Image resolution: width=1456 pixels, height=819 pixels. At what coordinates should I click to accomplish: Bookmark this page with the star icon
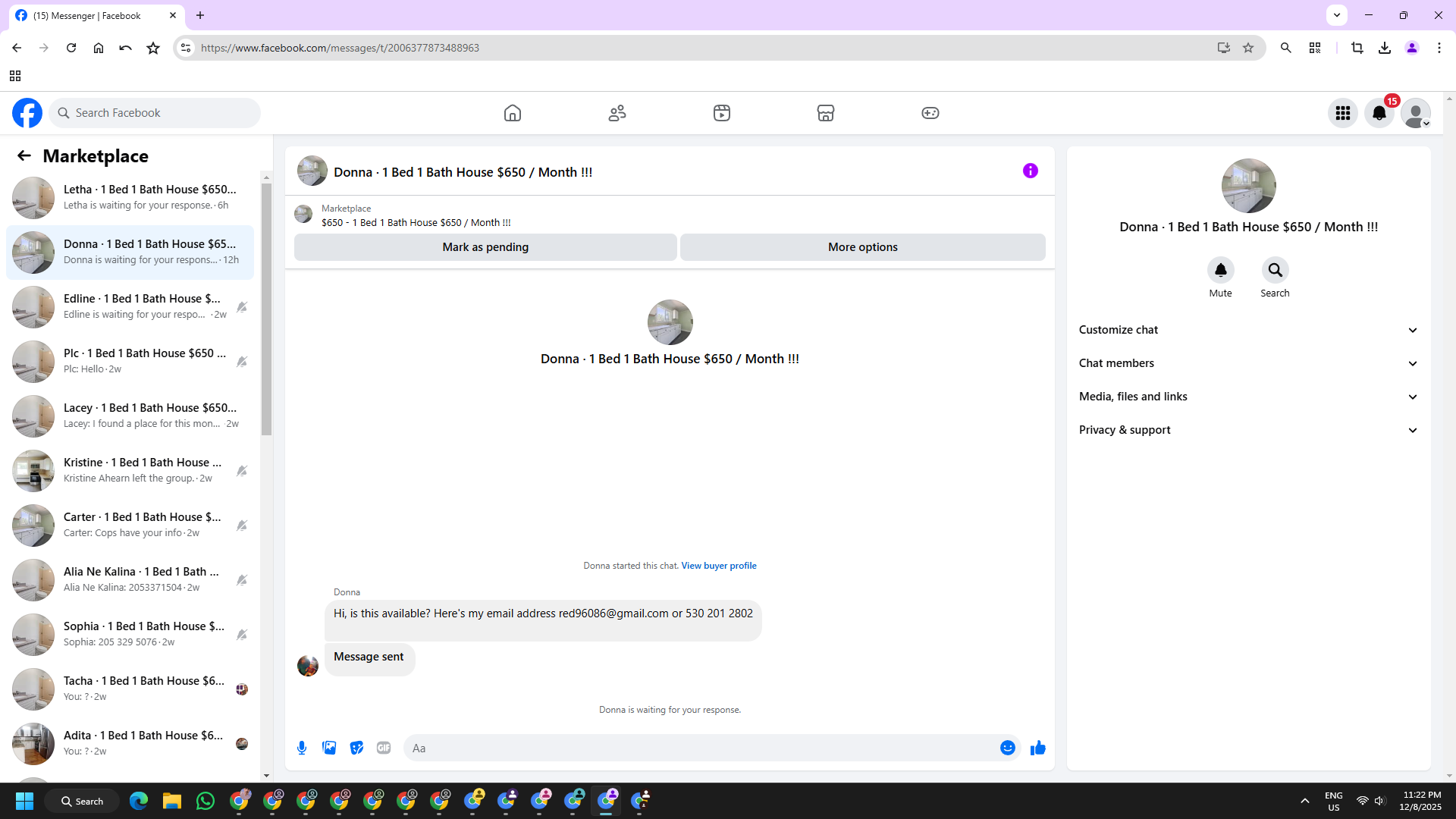pos(1248,48)
